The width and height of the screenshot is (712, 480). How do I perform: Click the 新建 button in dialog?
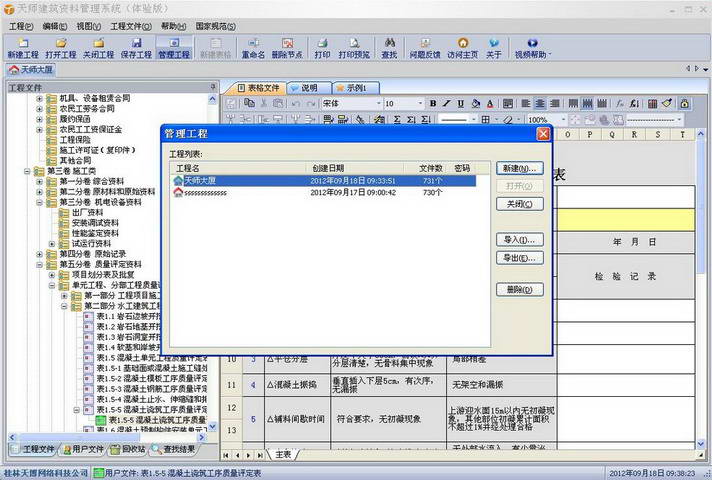click(519, 168)
